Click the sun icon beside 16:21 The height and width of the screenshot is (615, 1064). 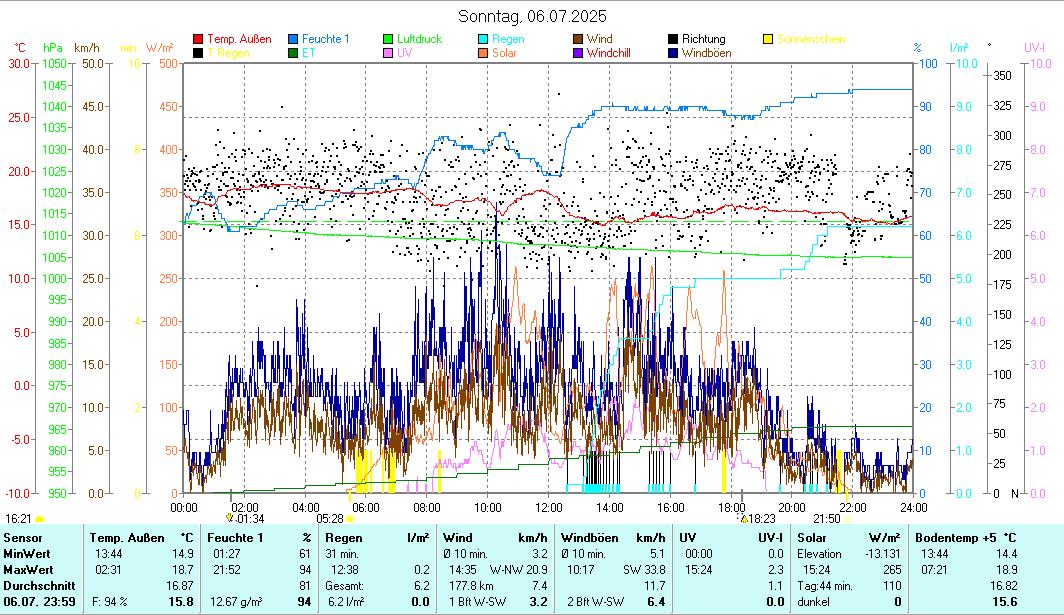point(39,519)
